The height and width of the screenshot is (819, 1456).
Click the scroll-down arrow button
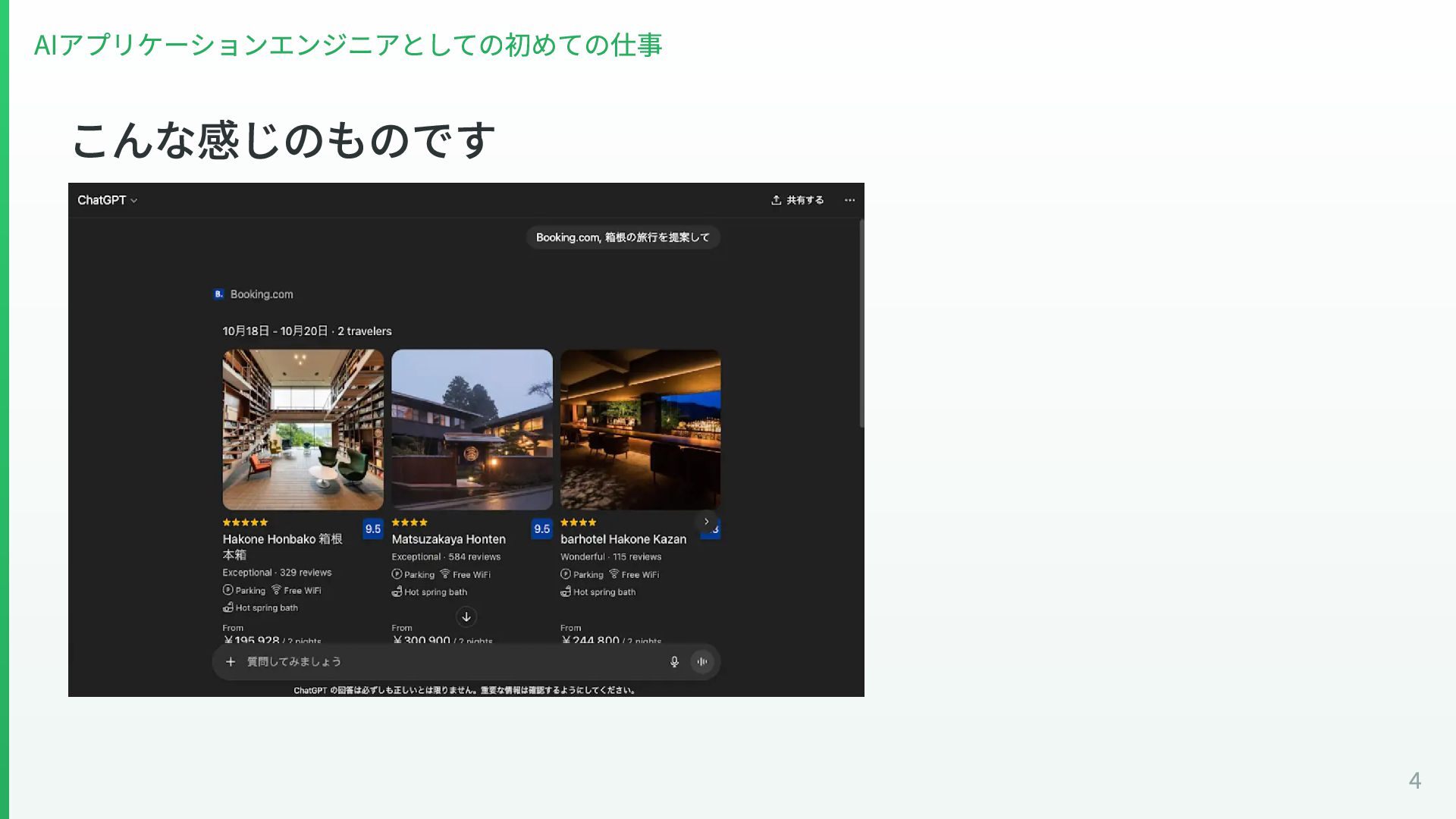[466, 617]
